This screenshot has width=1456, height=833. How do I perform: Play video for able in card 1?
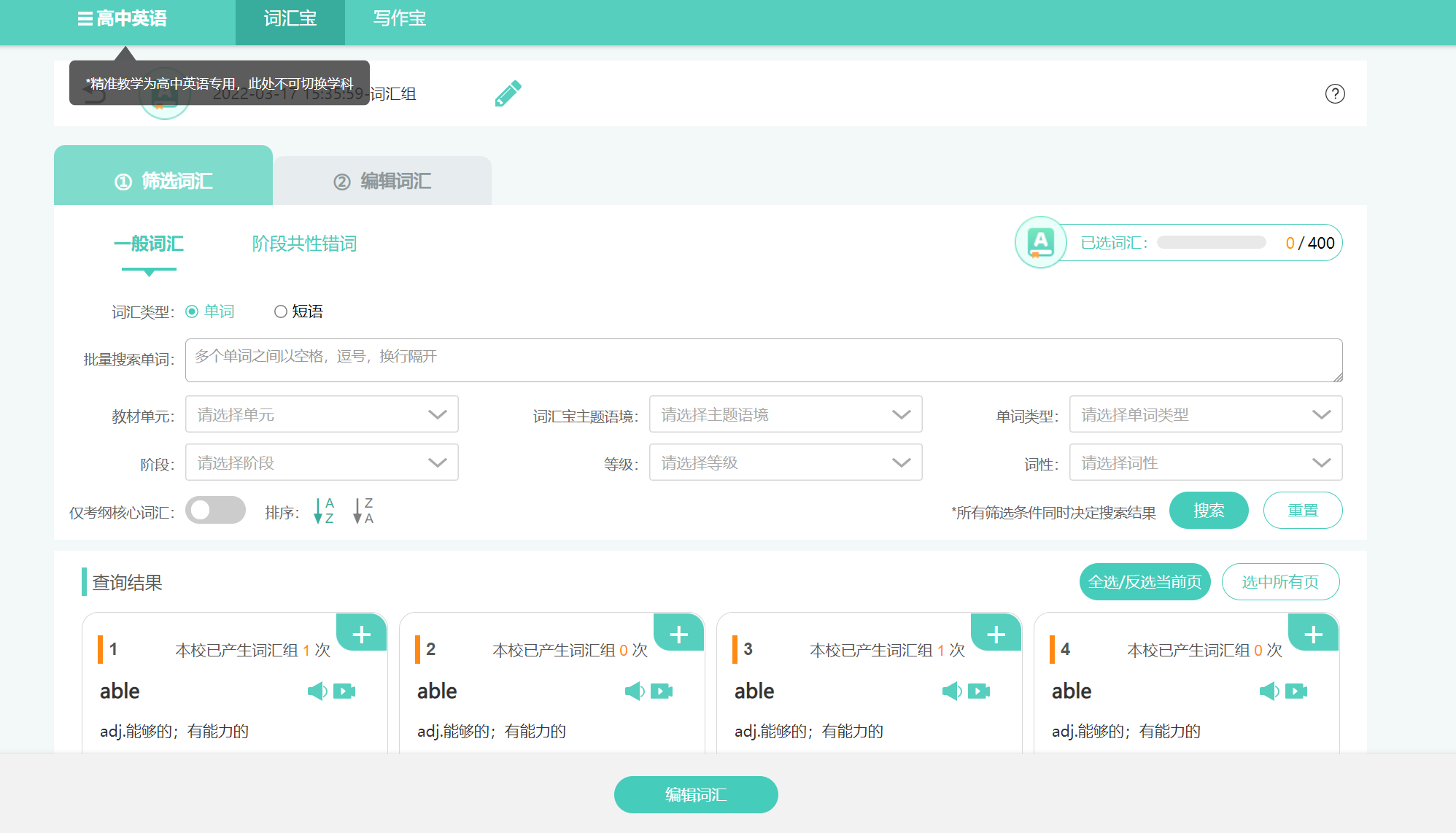click(344, 691)
